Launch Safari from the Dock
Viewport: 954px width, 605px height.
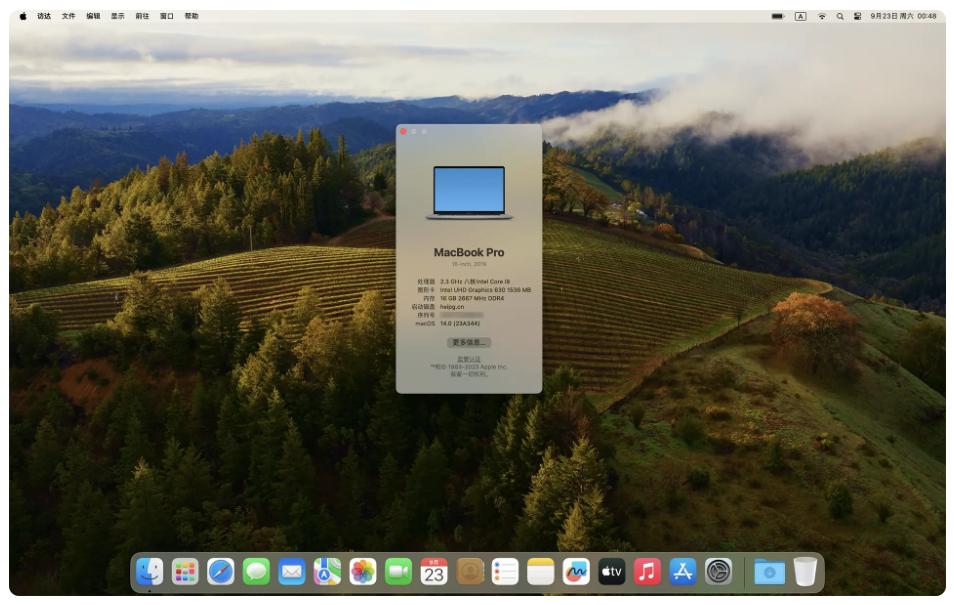(220, 572)
